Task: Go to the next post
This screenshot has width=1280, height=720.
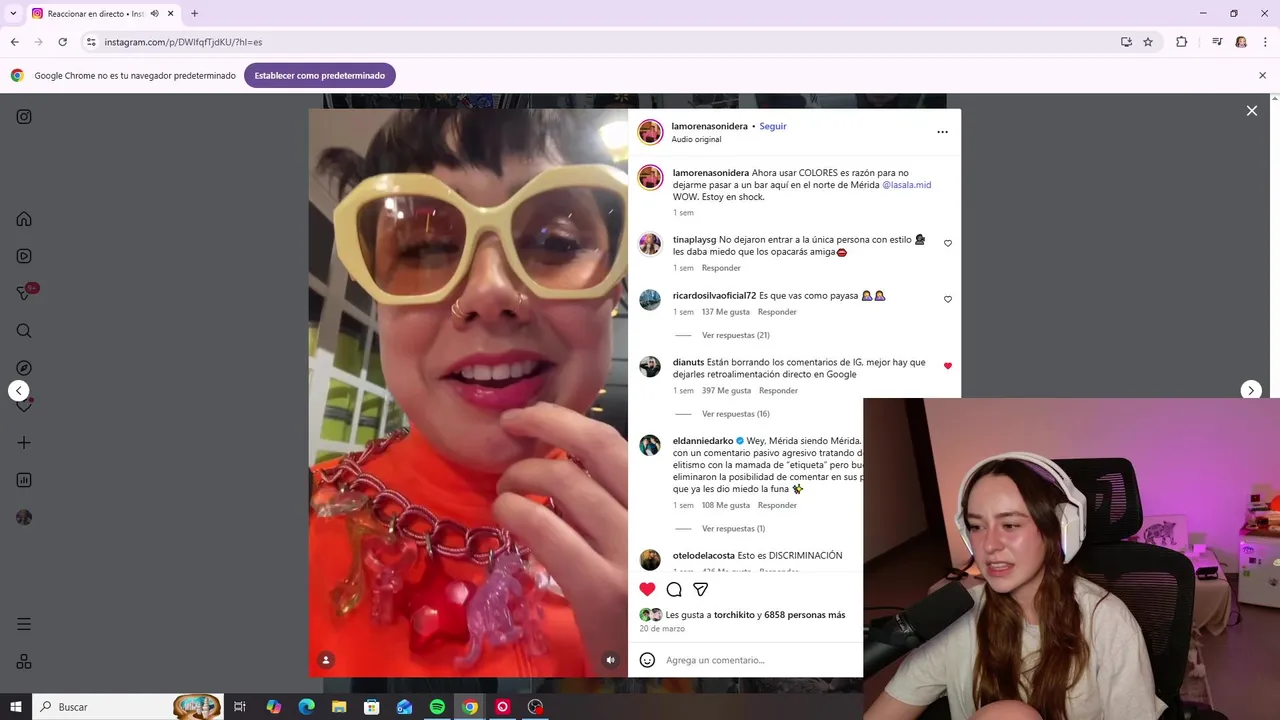Action: coord(1251,391)
